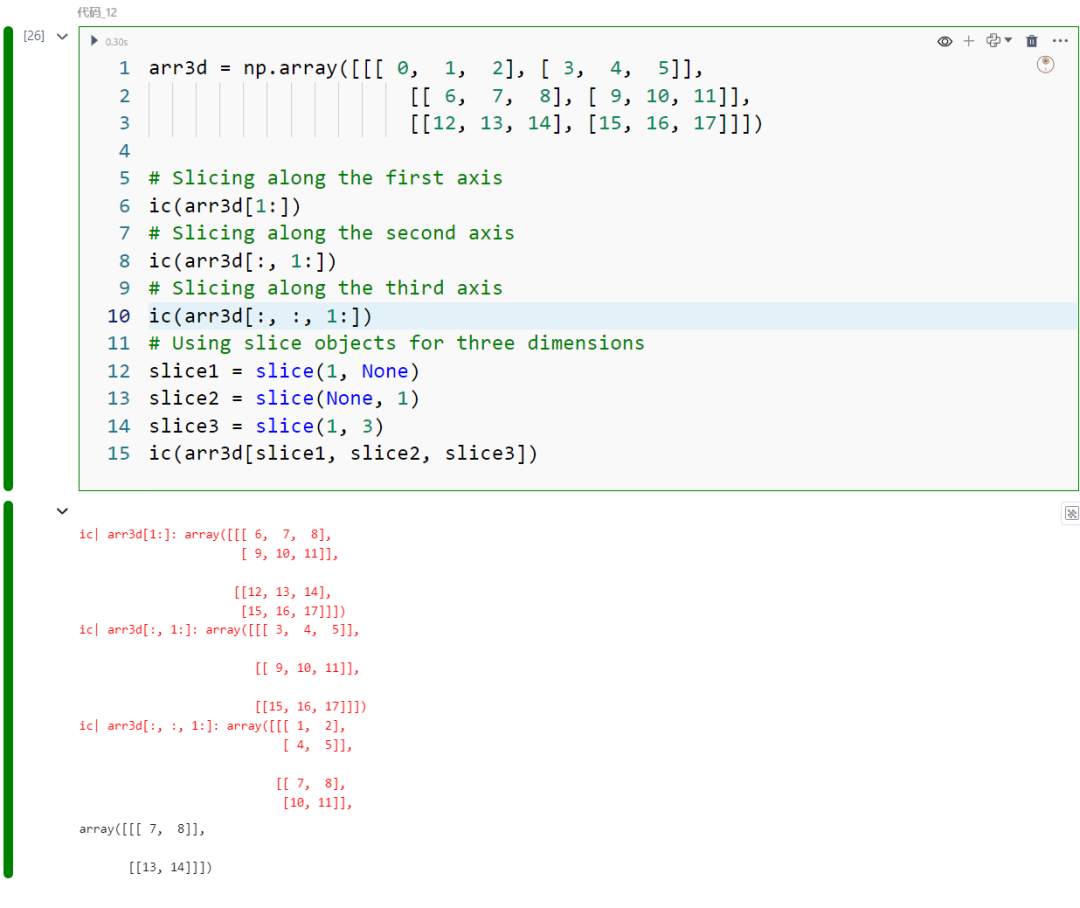Click line number 5 in the code cell
Screen dimensions: 1080x908
124,177
